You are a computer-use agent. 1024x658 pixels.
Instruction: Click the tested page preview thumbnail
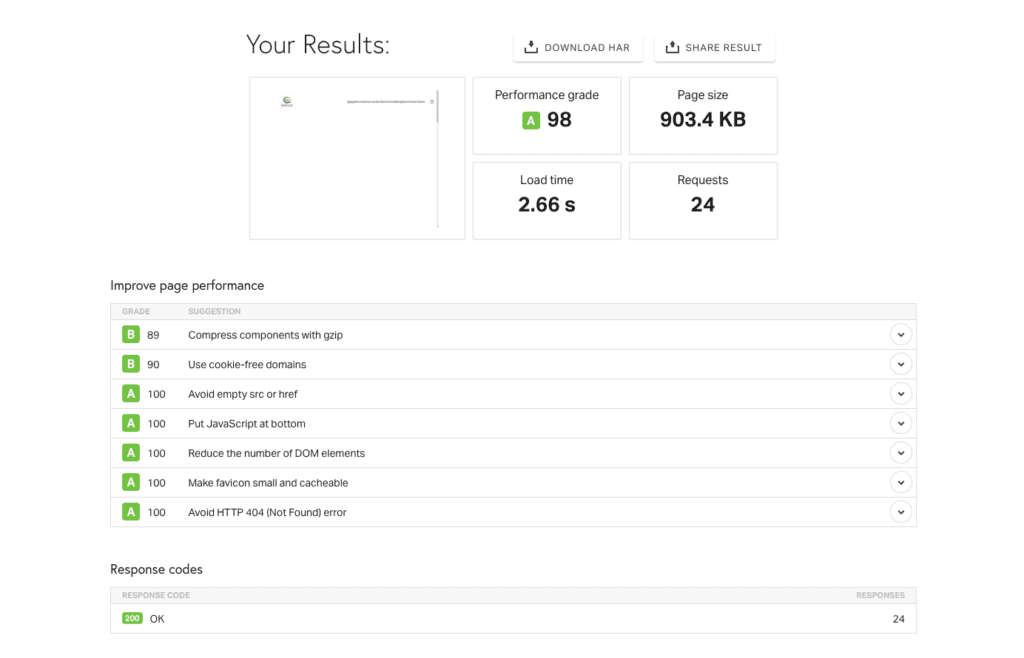pyautogui.click(x=357, y=158)
